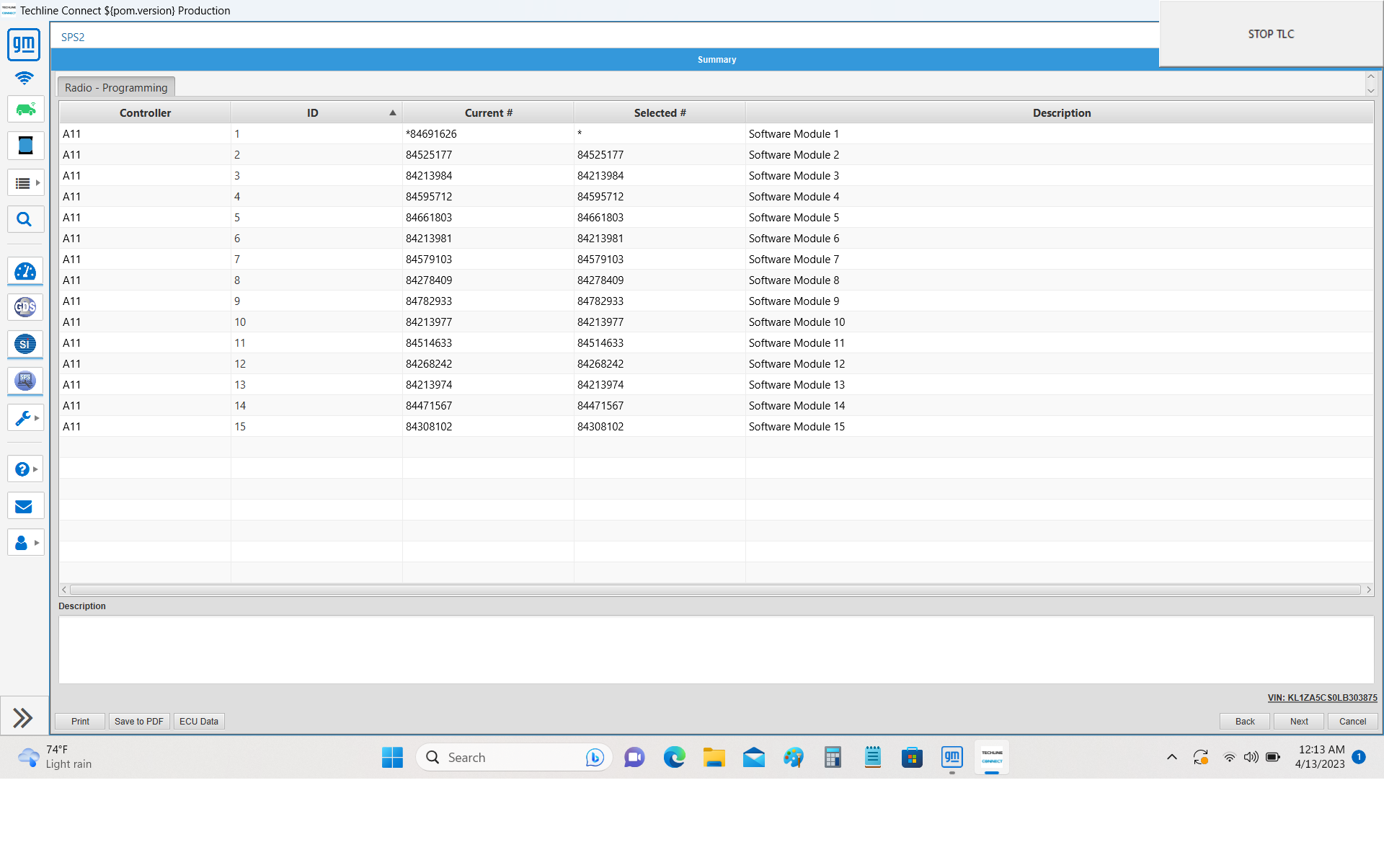Click the horizontal scrollbar under the table
This screenshot has width=1384, height=868.
point(716,590)
